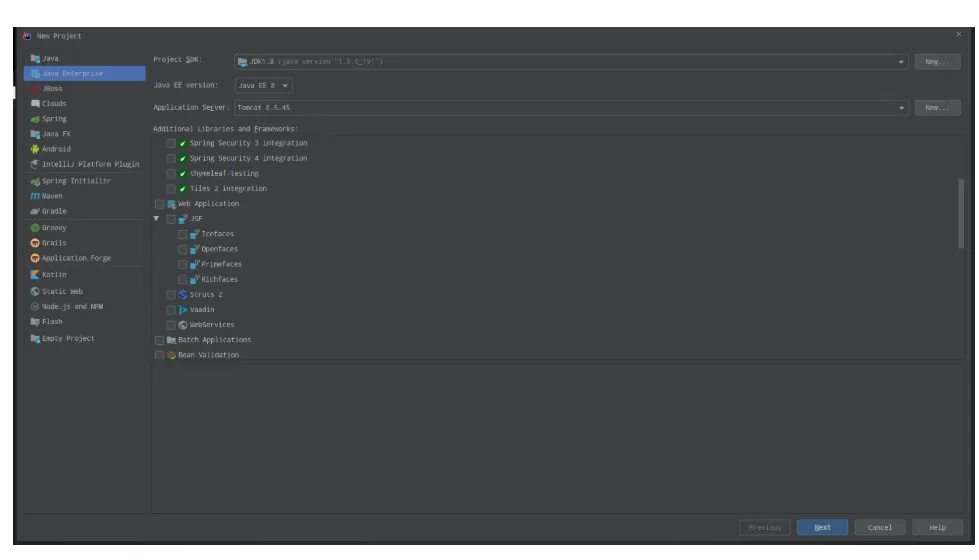Click the Java FX folder icon
This screenshot has width=979, height=560.
click(x=35, y=134)
